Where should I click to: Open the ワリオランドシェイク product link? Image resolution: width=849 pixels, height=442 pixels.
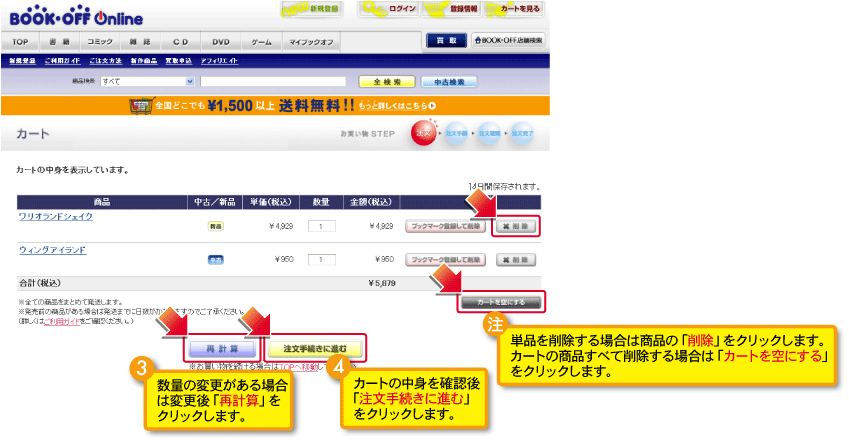tap(56, 216)
